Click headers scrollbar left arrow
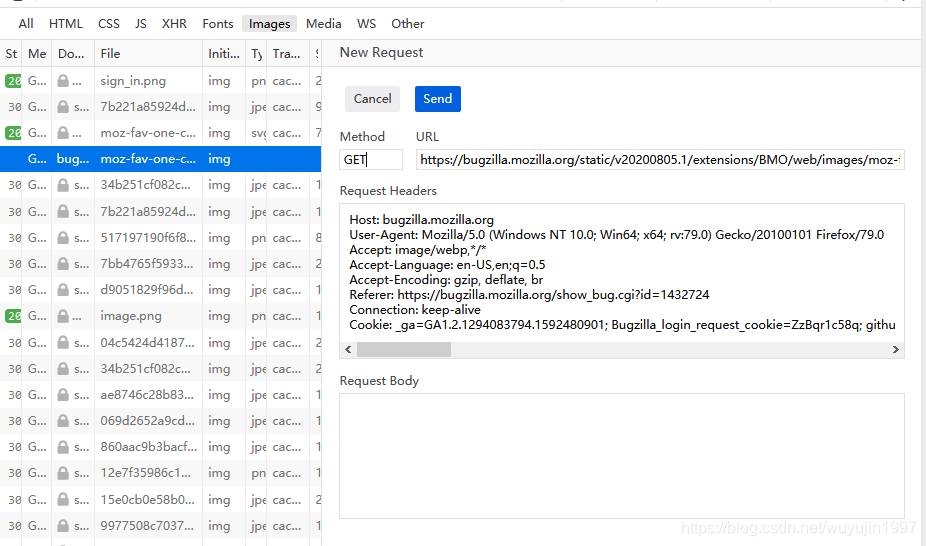 [348, 349]
